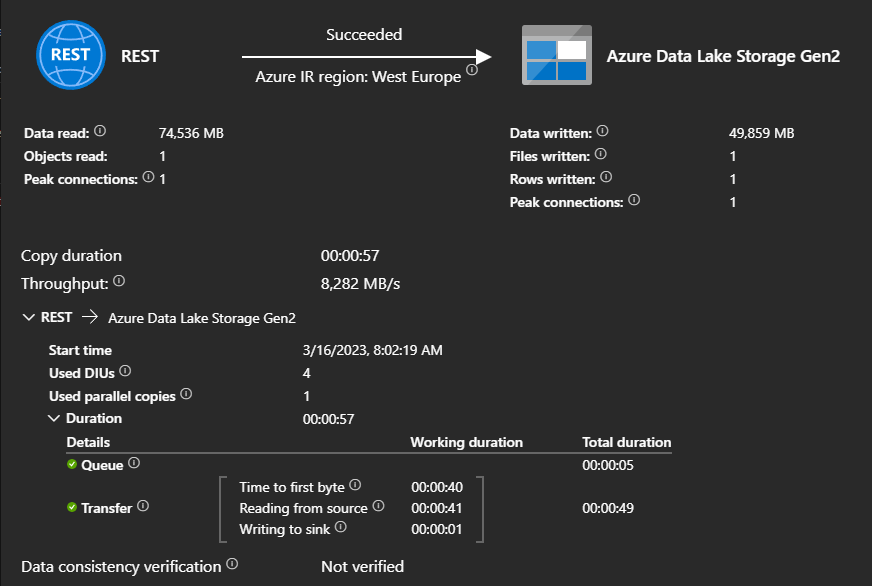This screenshot has height=586, width=872.
Task: Click info icon beside source Peak connections
Action: pos(148,177)
